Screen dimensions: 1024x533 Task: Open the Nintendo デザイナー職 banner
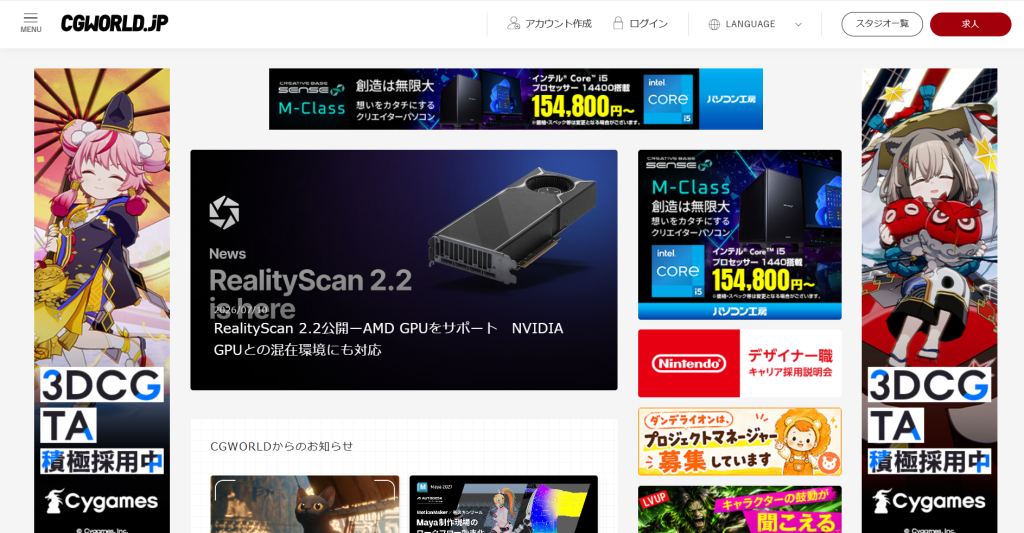coord(740,363)
